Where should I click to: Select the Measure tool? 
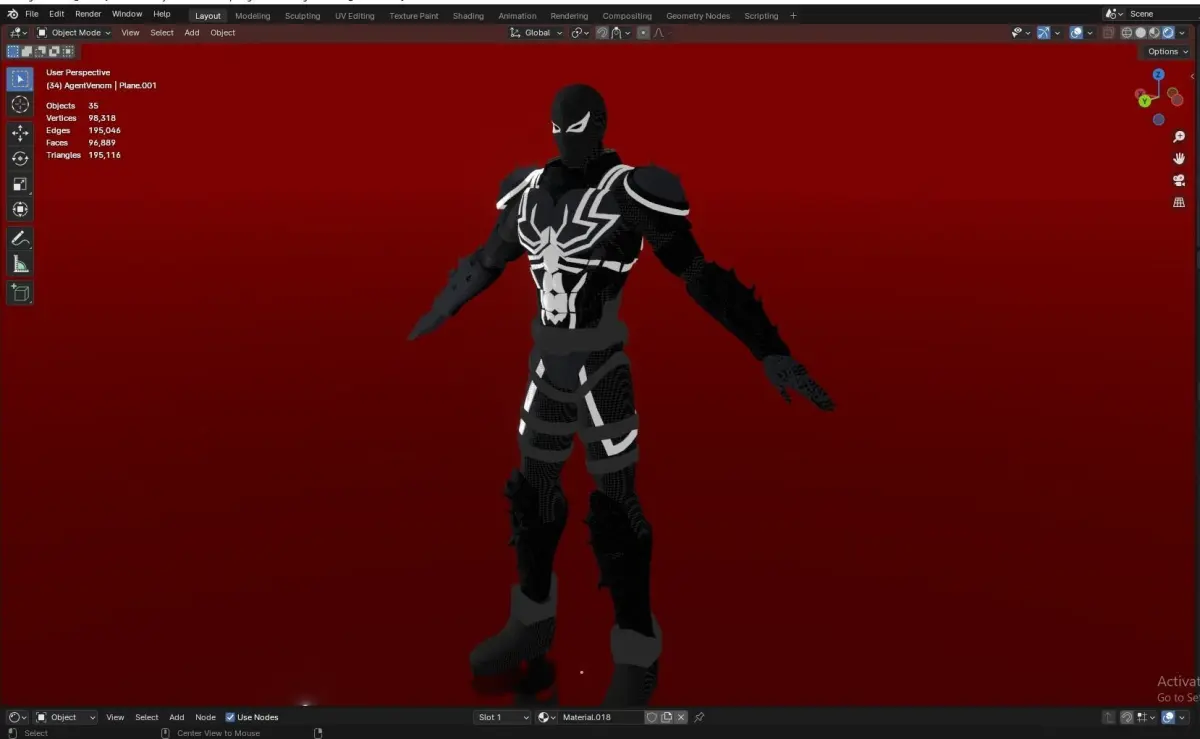pyautogui.click(x=20, y=264)
